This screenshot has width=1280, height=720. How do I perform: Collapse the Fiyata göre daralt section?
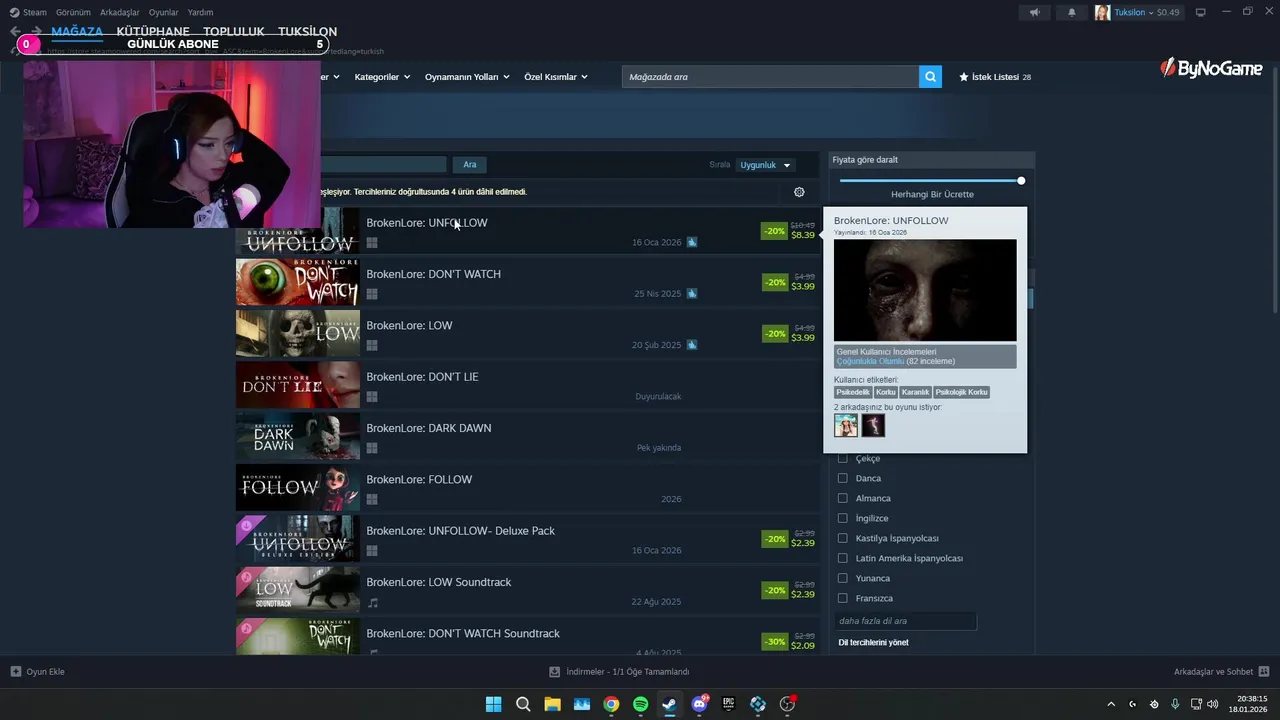click(x=932, y=160)
